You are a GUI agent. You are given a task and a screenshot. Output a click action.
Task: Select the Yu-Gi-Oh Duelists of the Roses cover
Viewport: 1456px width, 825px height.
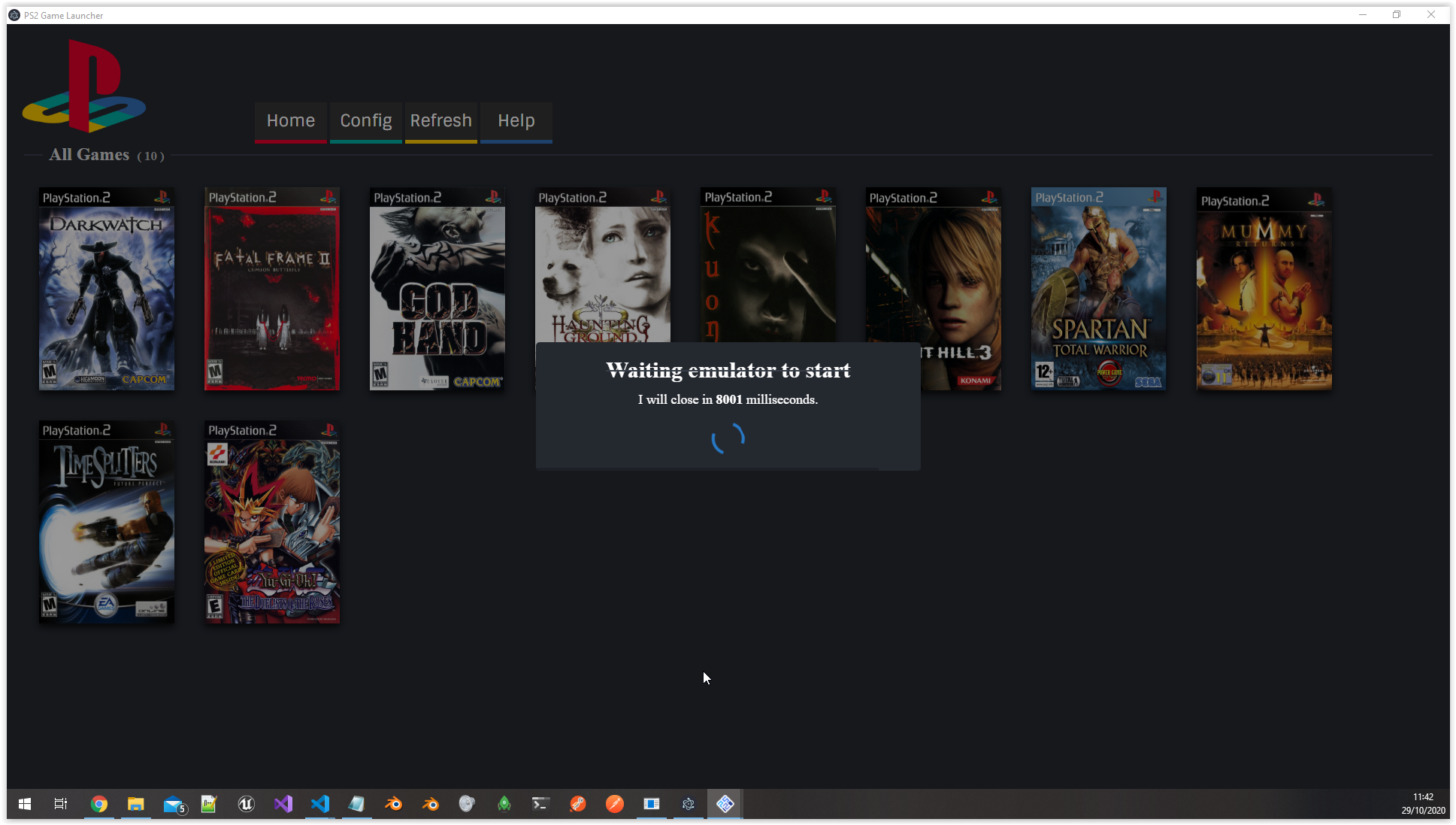272,522
